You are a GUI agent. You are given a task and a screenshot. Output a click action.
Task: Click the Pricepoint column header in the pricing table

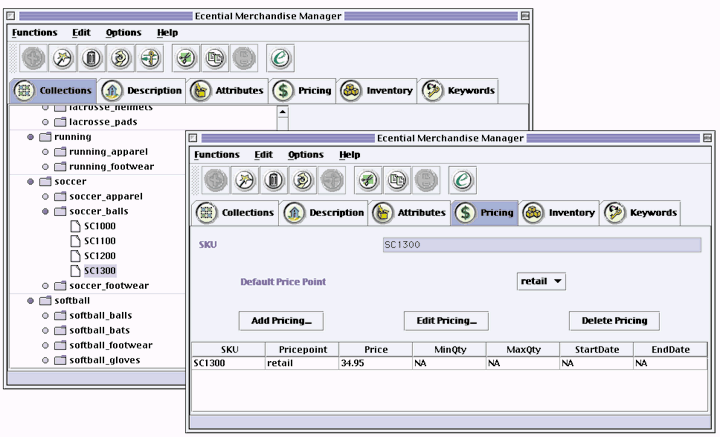302,349
